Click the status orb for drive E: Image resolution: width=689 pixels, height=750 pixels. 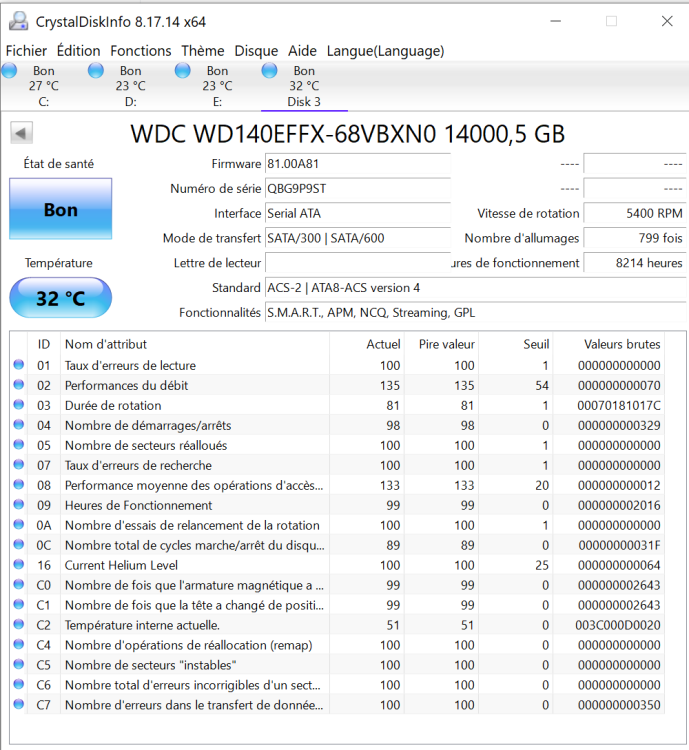(x=183, y=70)
